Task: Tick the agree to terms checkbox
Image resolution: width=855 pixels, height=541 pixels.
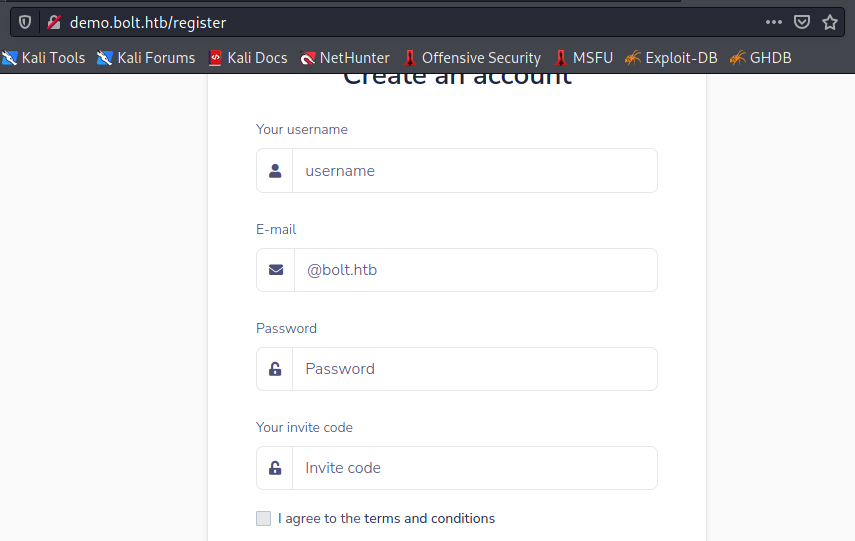Action: pyautogui.click(x=263, y=518)
